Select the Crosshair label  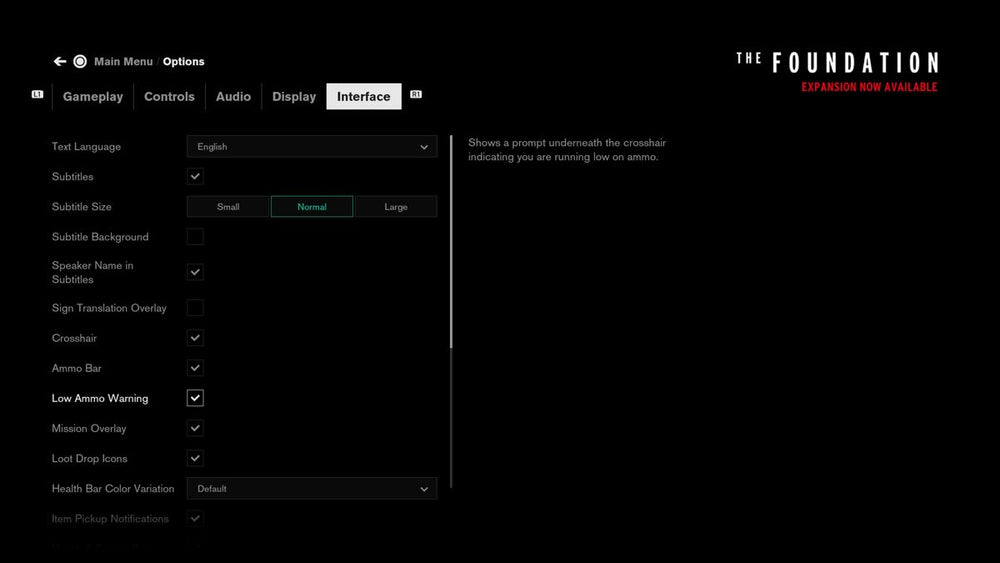(75, 338)
